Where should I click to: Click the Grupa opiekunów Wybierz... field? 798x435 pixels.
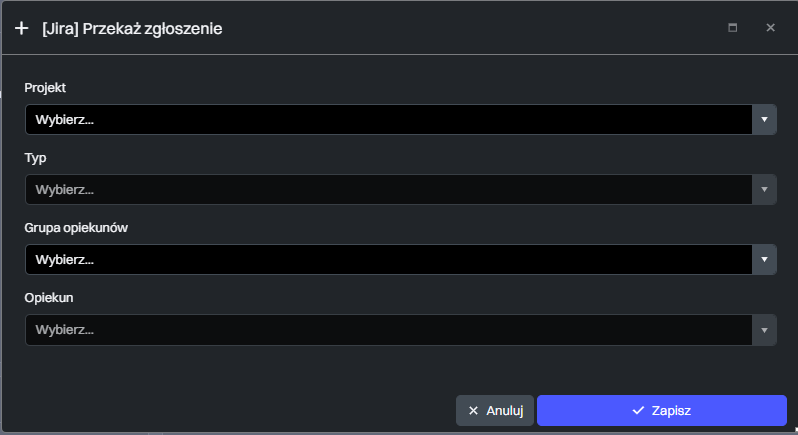[388, 260]
